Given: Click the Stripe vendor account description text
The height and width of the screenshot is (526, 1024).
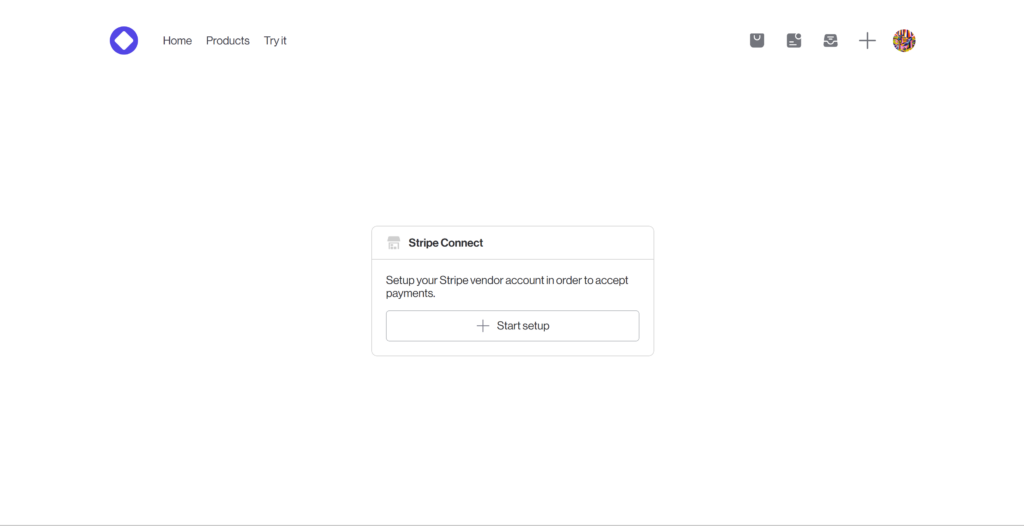Looking at the screenshot, I should 480,281.
